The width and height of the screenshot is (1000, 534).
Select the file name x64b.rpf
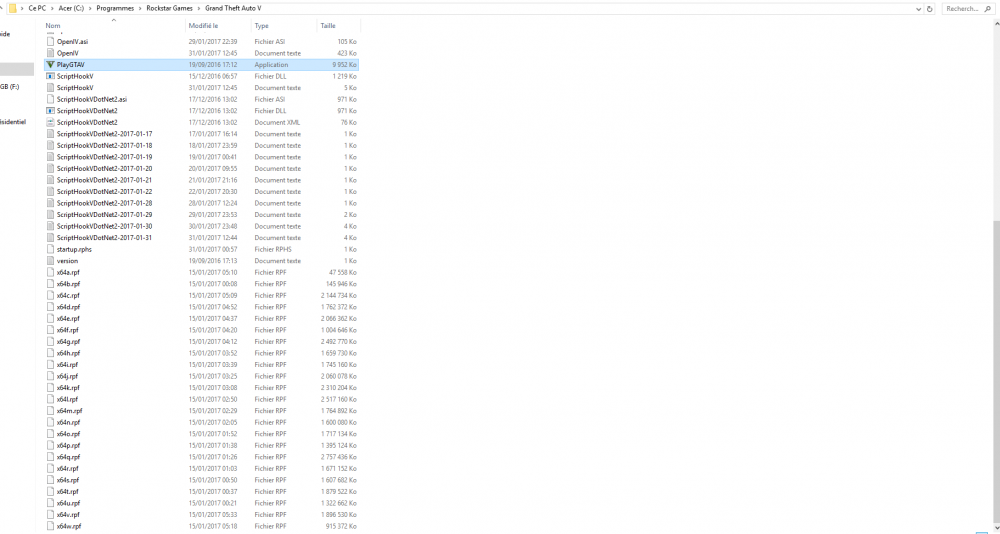pyautogui.click(x=68, y=284)
